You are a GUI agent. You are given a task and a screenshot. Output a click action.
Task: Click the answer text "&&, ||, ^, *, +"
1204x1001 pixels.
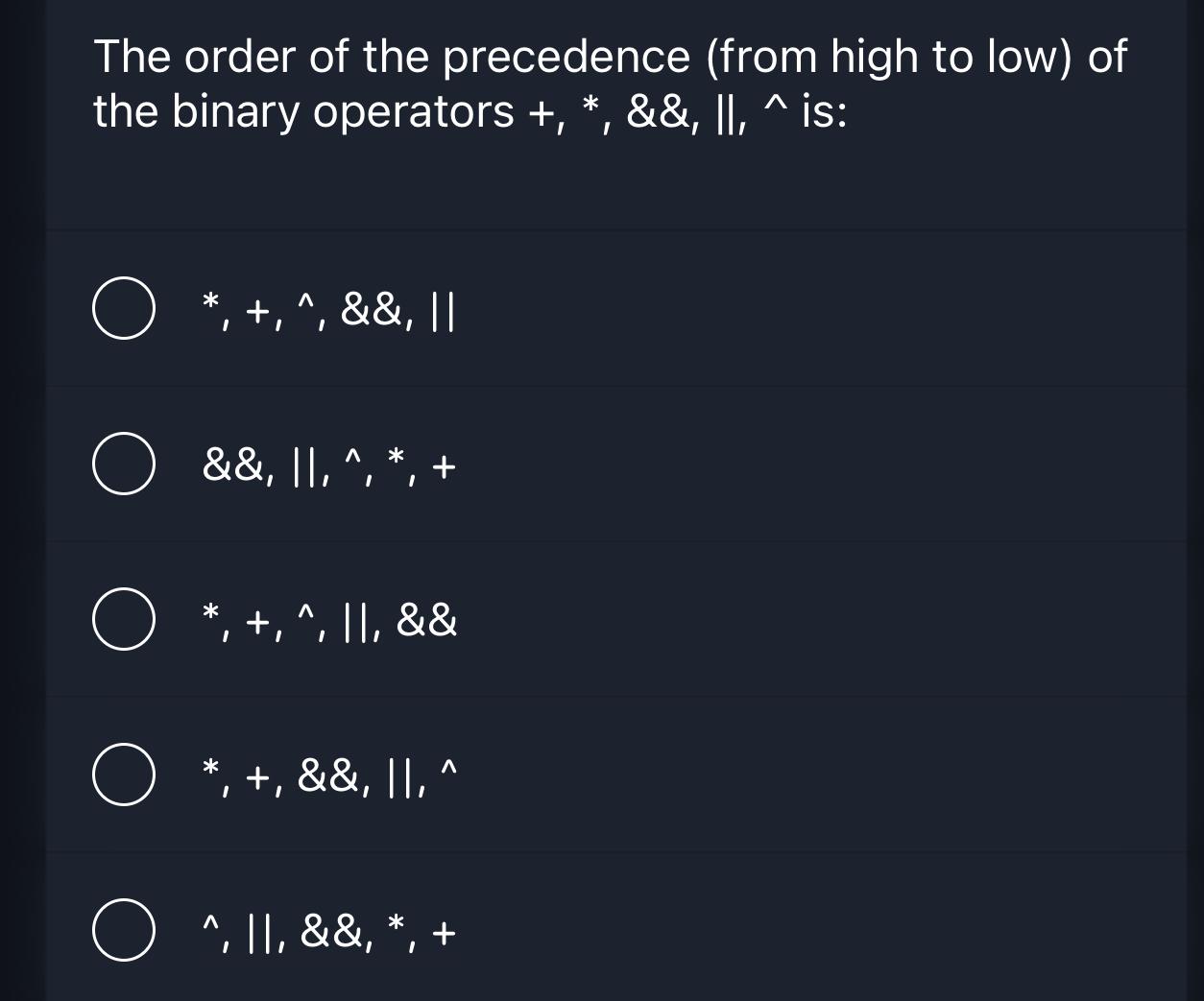[x=326, y=464]
